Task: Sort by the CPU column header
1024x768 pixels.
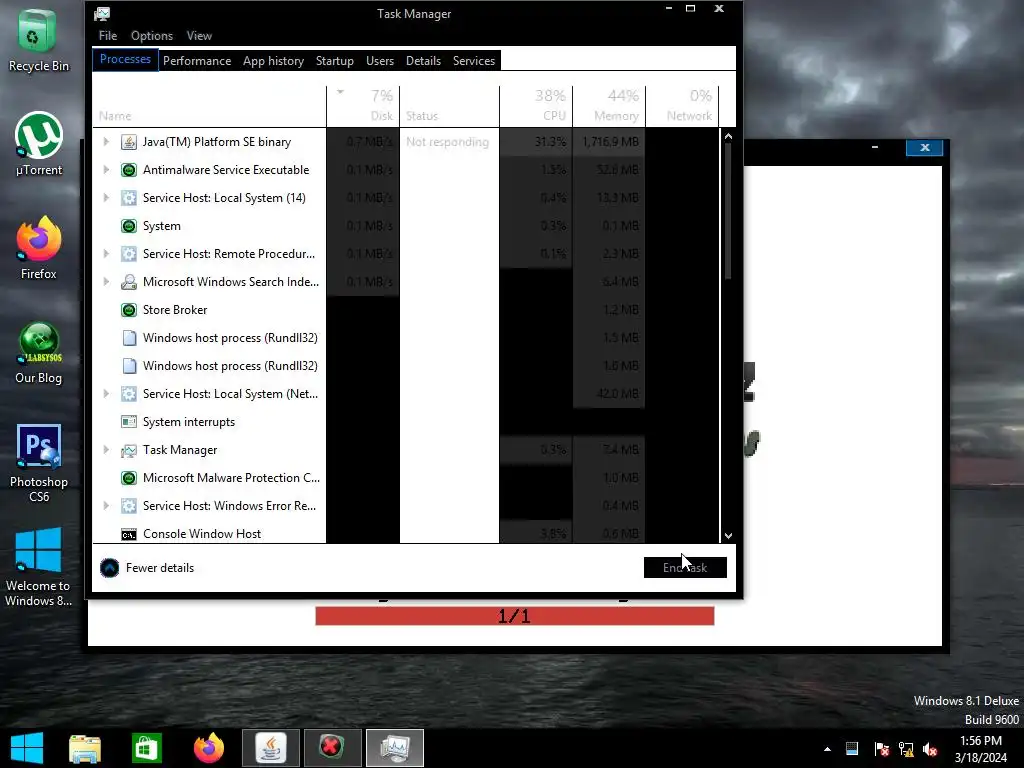Action: pos(536,106)
